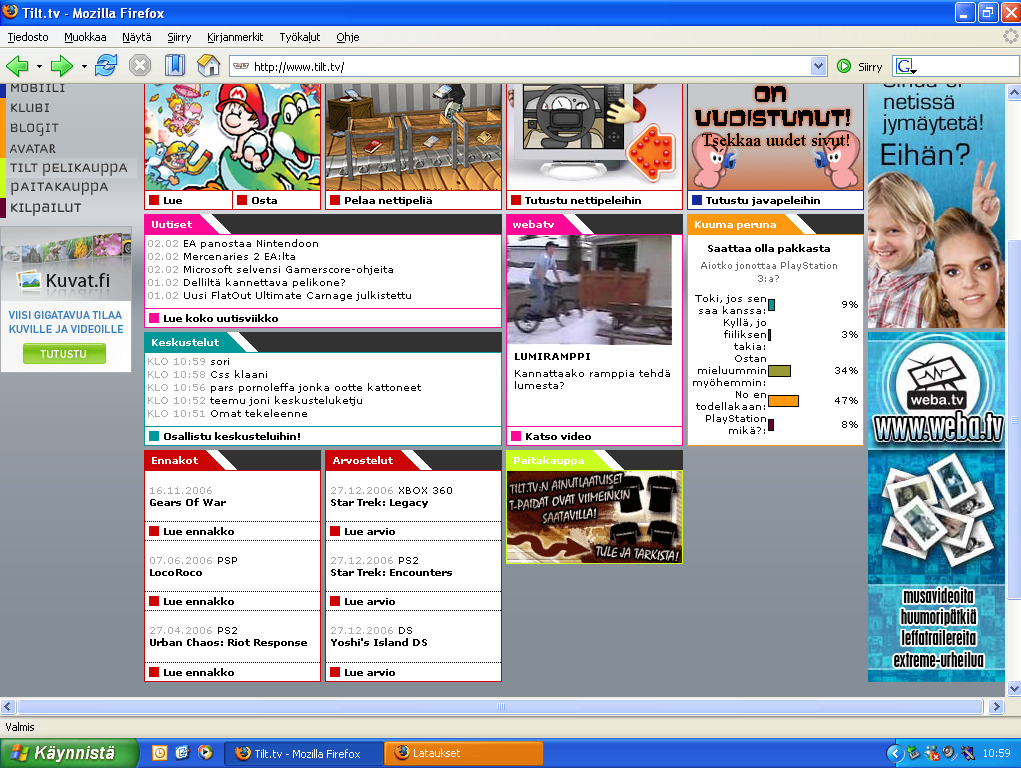The width and height of the screenshot is (1021, 769).
Task: Open the Css klaani discussion thread
Action: (239, 374)
